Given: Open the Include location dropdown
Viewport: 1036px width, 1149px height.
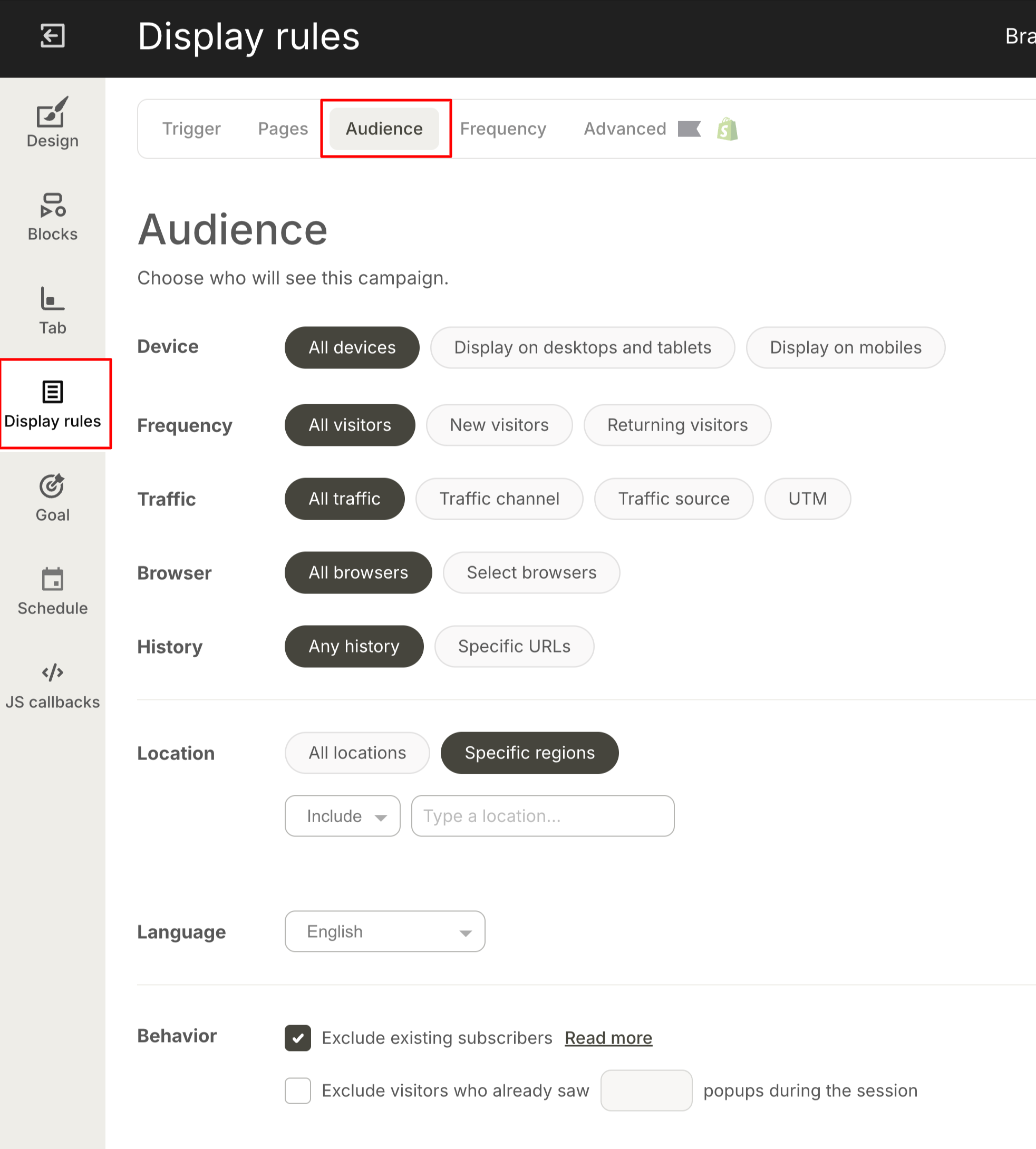Looking at the screenshot, I should (342, 815).
